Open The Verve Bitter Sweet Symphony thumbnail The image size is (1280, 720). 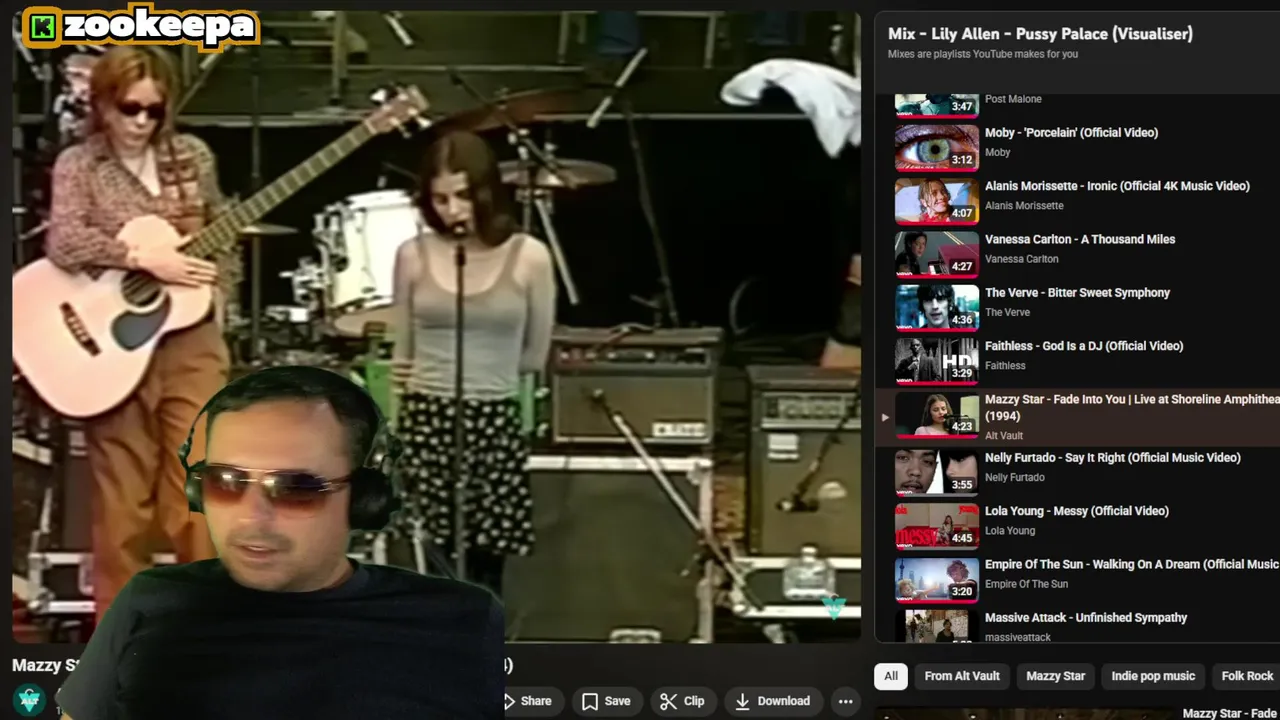937,307
